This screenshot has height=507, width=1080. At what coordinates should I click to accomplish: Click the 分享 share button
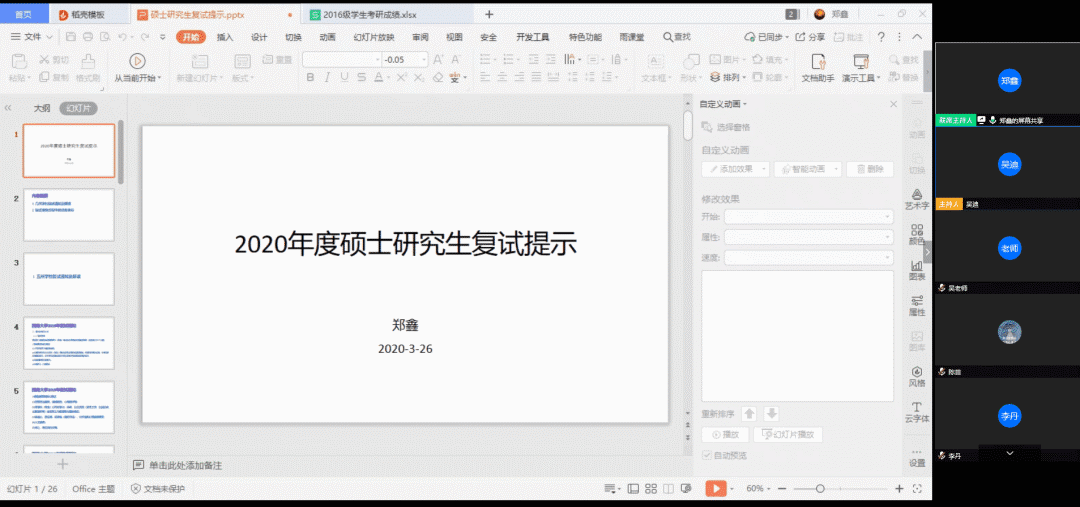click(810, 37)
